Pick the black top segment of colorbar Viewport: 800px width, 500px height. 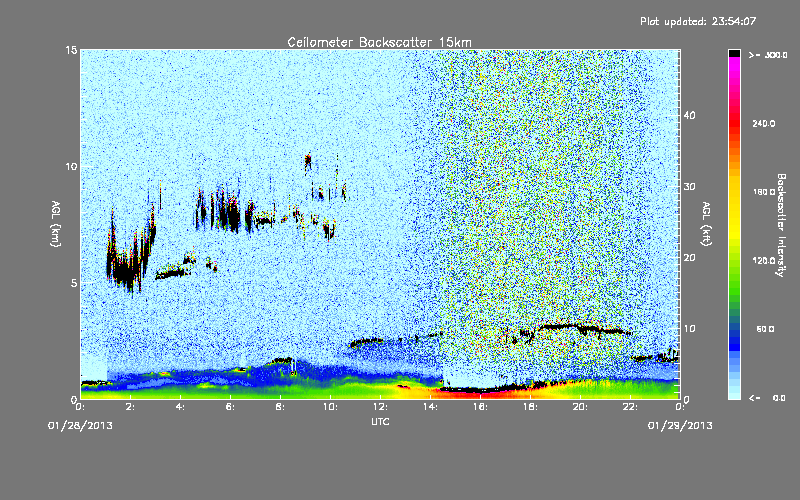tap(734, 53)
